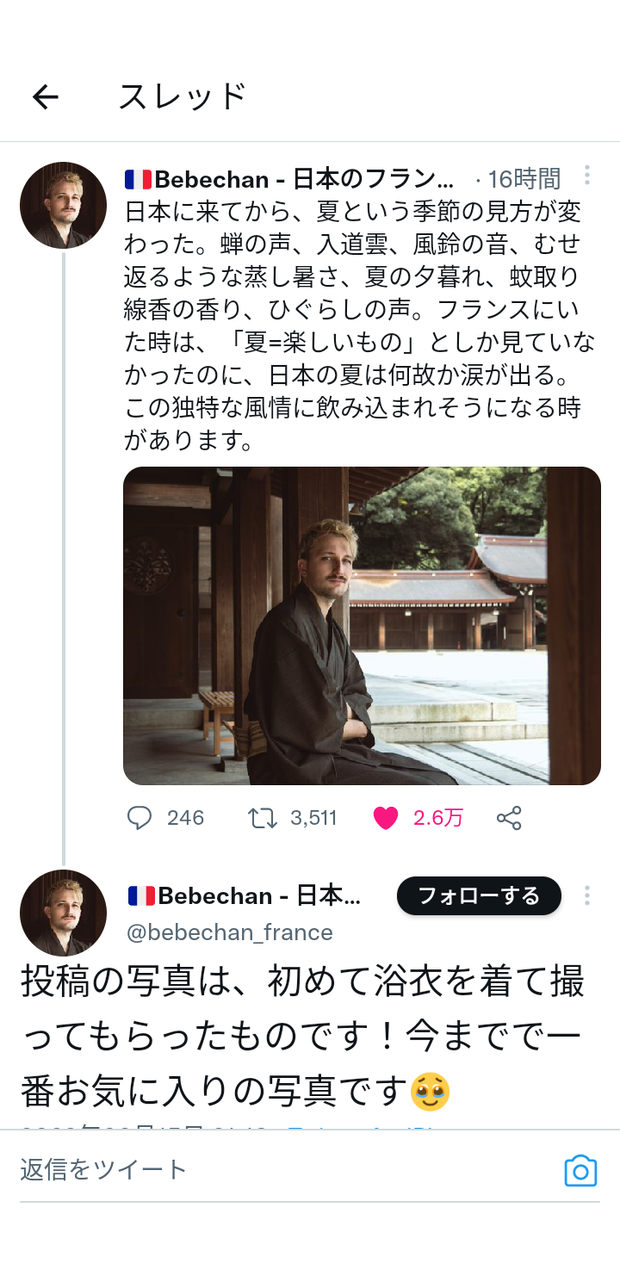Focus the 返信をツイート reply field

(x=280, y=1169)
